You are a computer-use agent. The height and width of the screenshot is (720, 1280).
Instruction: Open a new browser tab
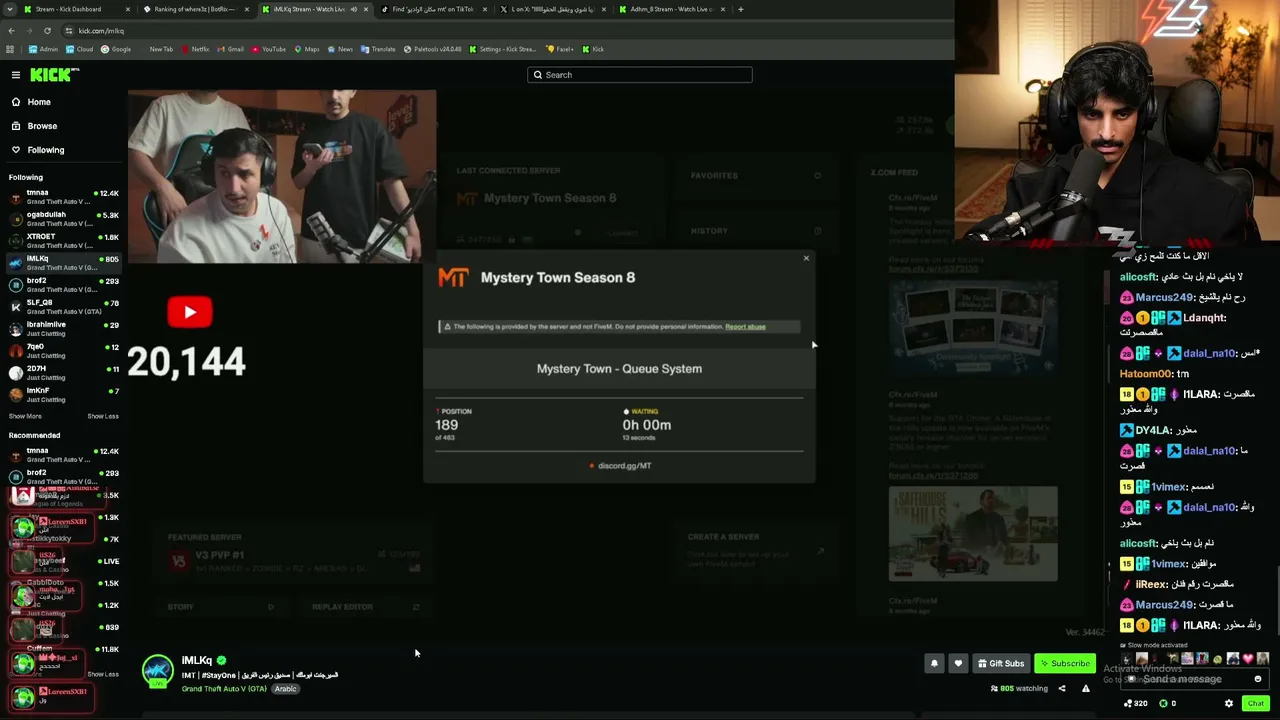(x=741, y=9)
